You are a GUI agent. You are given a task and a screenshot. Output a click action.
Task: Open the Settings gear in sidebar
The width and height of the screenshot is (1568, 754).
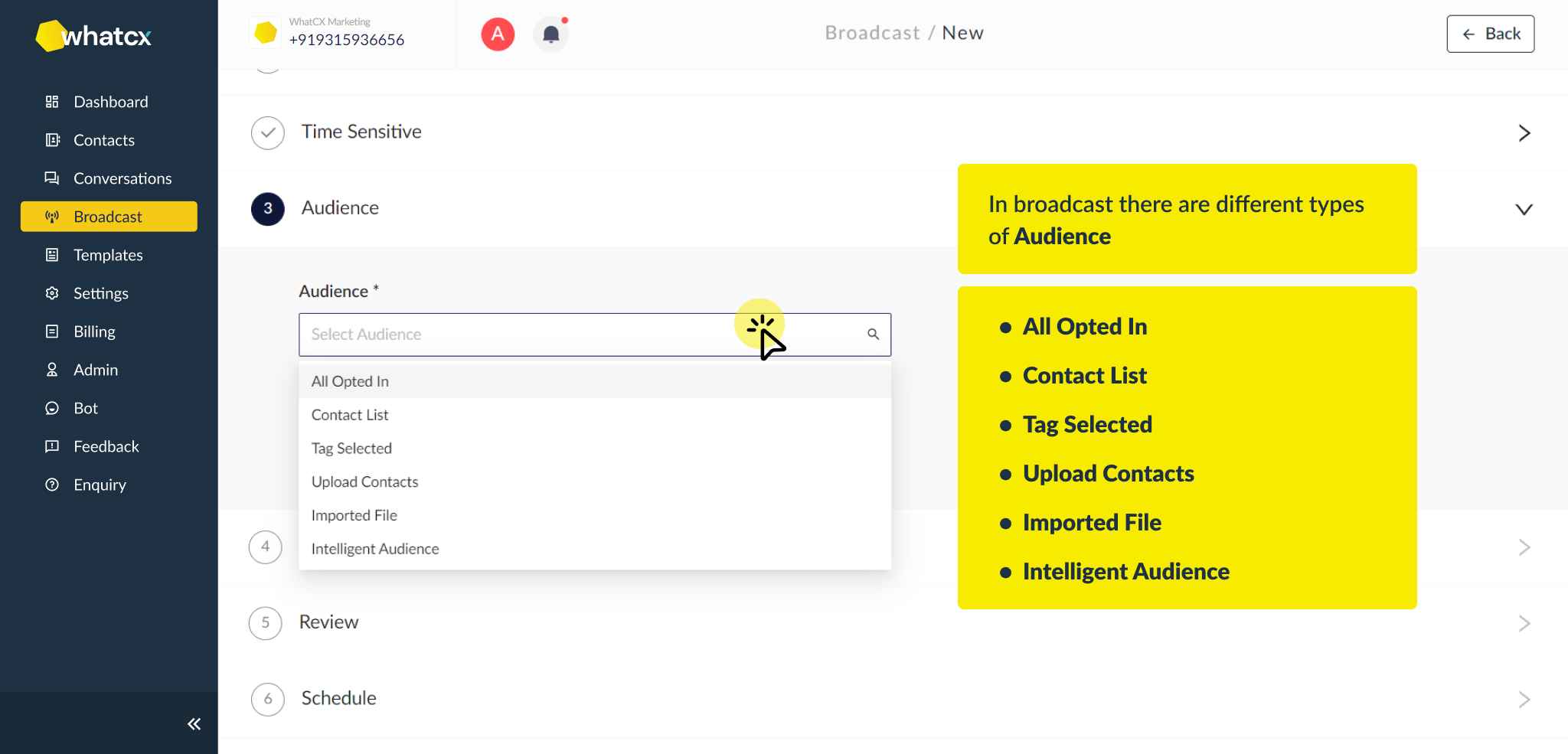tap(52, 292)
